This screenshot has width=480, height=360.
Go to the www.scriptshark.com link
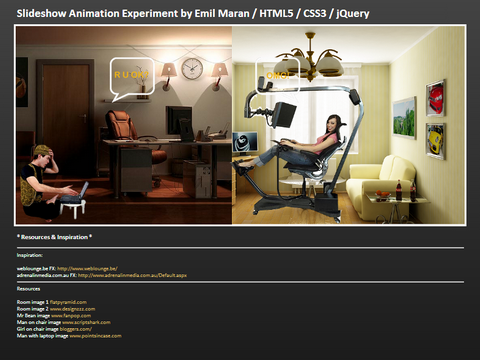pyautogui.click(x=86, y=322)
